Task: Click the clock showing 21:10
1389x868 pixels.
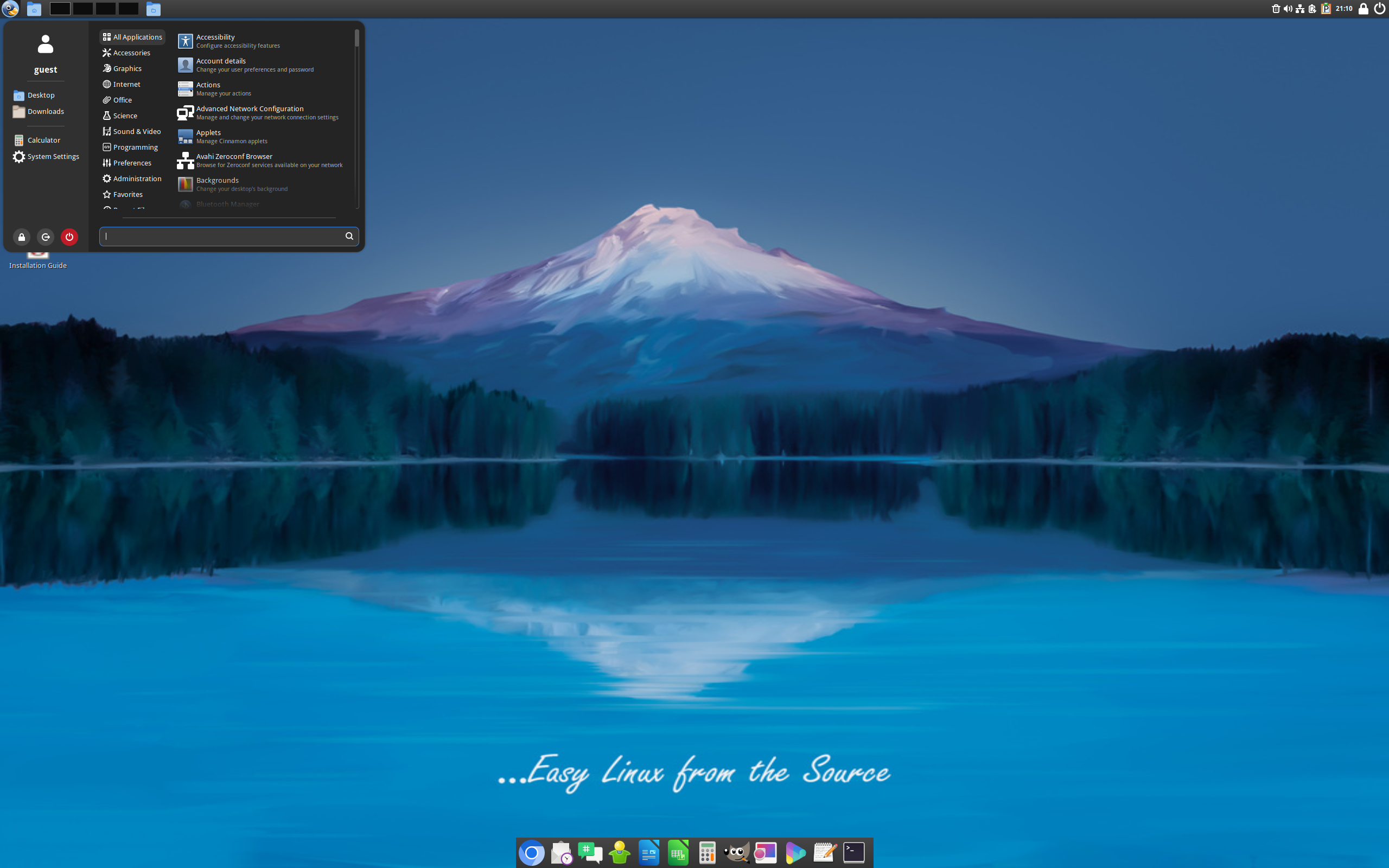Action: pyautogui.click(x=1343, y=9)
